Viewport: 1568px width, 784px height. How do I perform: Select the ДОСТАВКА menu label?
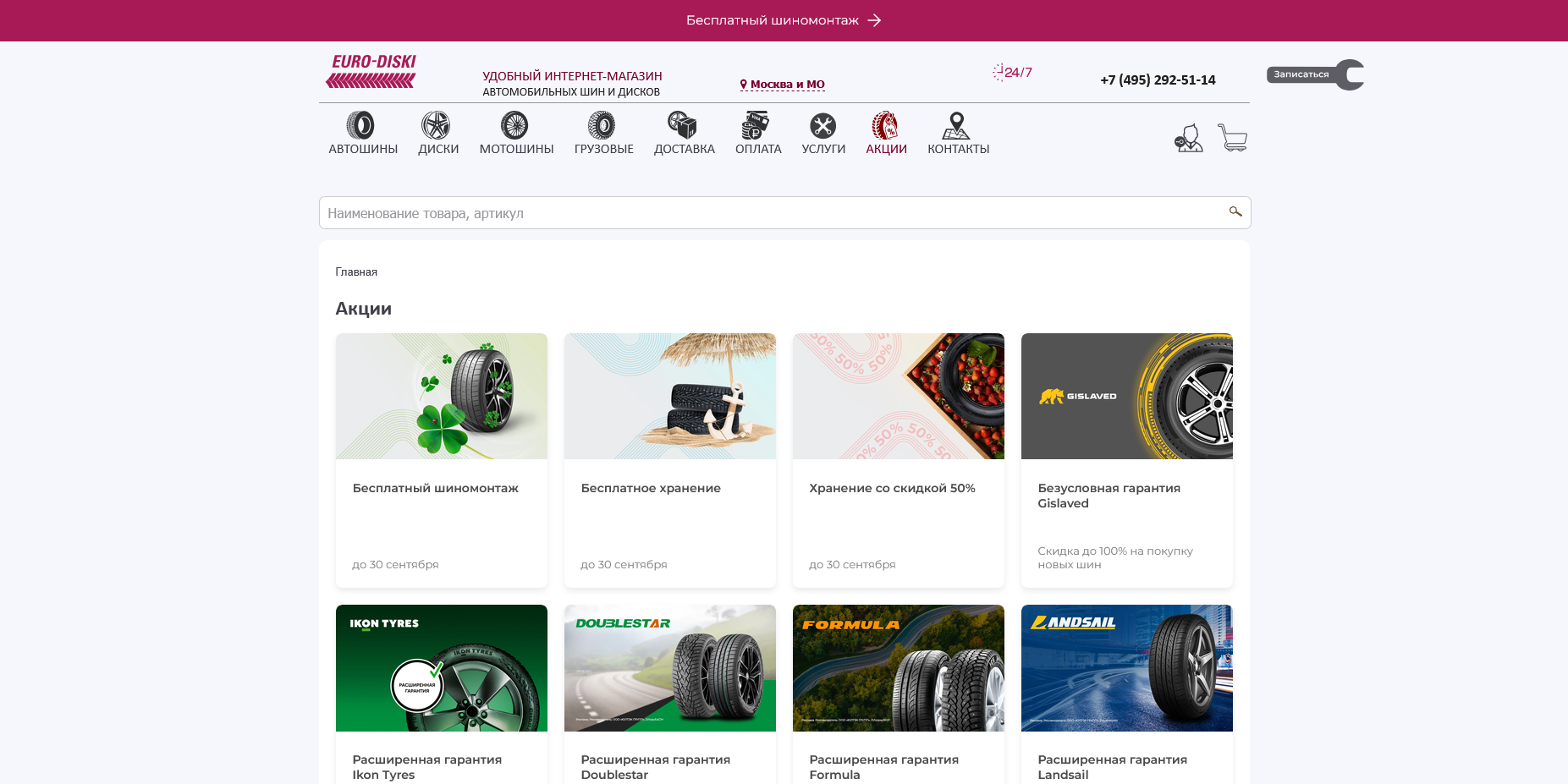(x=685, y=149)
